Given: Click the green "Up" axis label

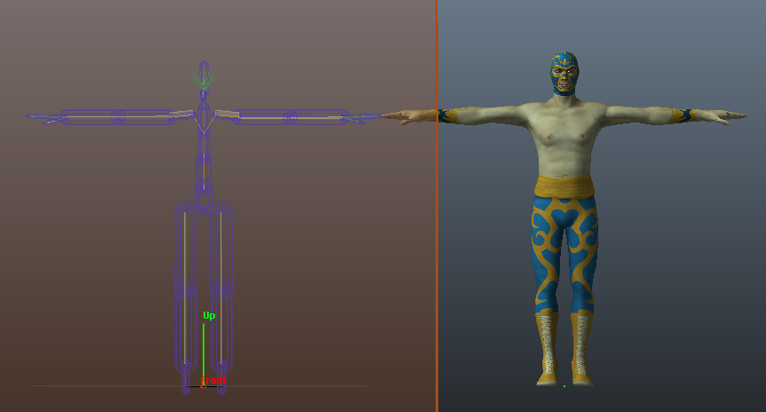Looking at the screenshot, I should coord(209,316).
